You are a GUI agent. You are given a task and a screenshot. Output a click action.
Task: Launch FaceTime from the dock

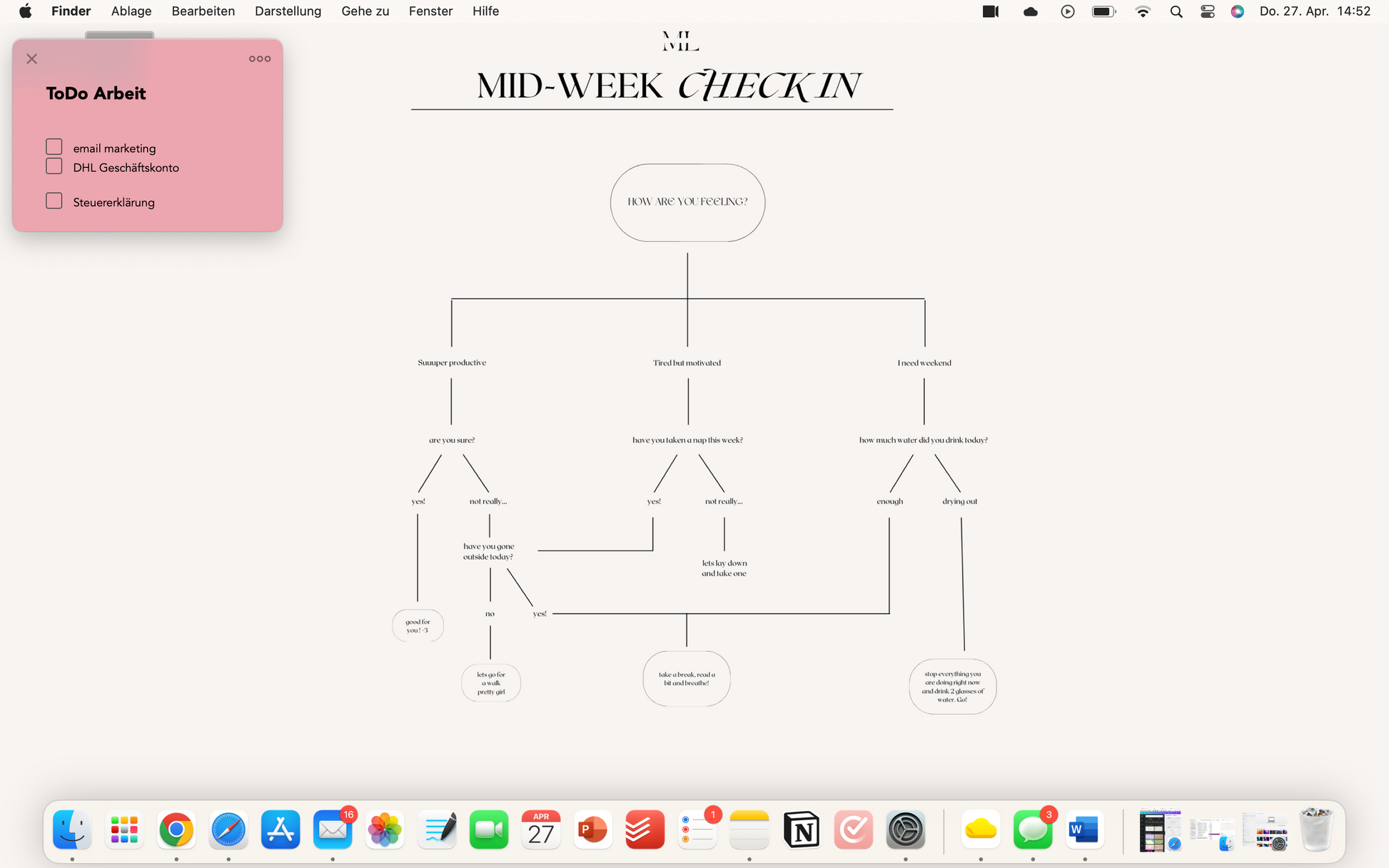click(489, 829)
